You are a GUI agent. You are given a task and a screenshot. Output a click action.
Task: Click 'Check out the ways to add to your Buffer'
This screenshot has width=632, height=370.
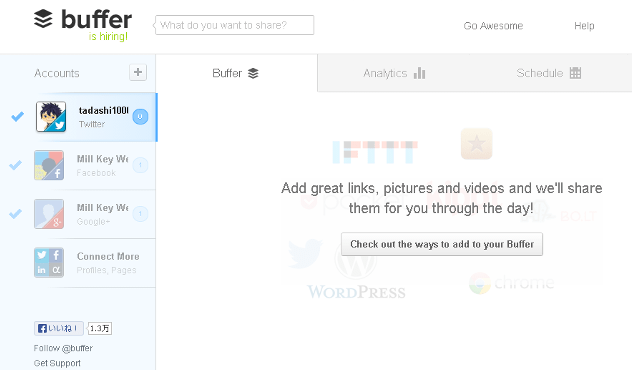[x=442, y=244]
